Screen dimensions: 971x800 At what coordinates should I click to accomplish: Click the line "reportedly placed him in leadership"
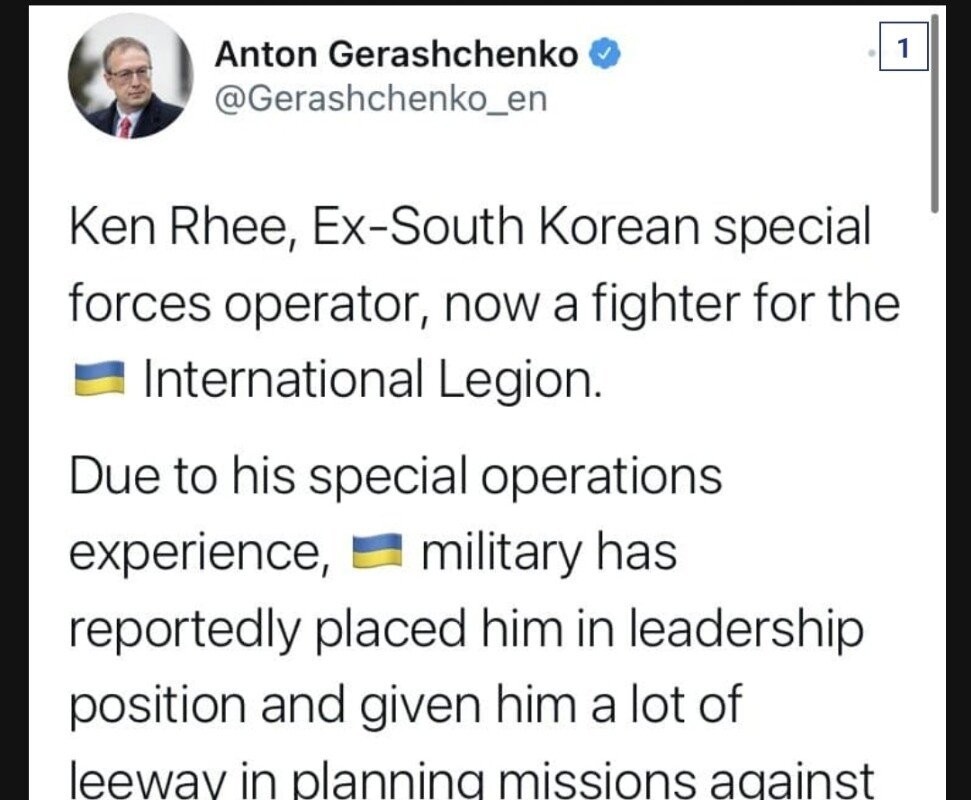(x=465, y=628)
